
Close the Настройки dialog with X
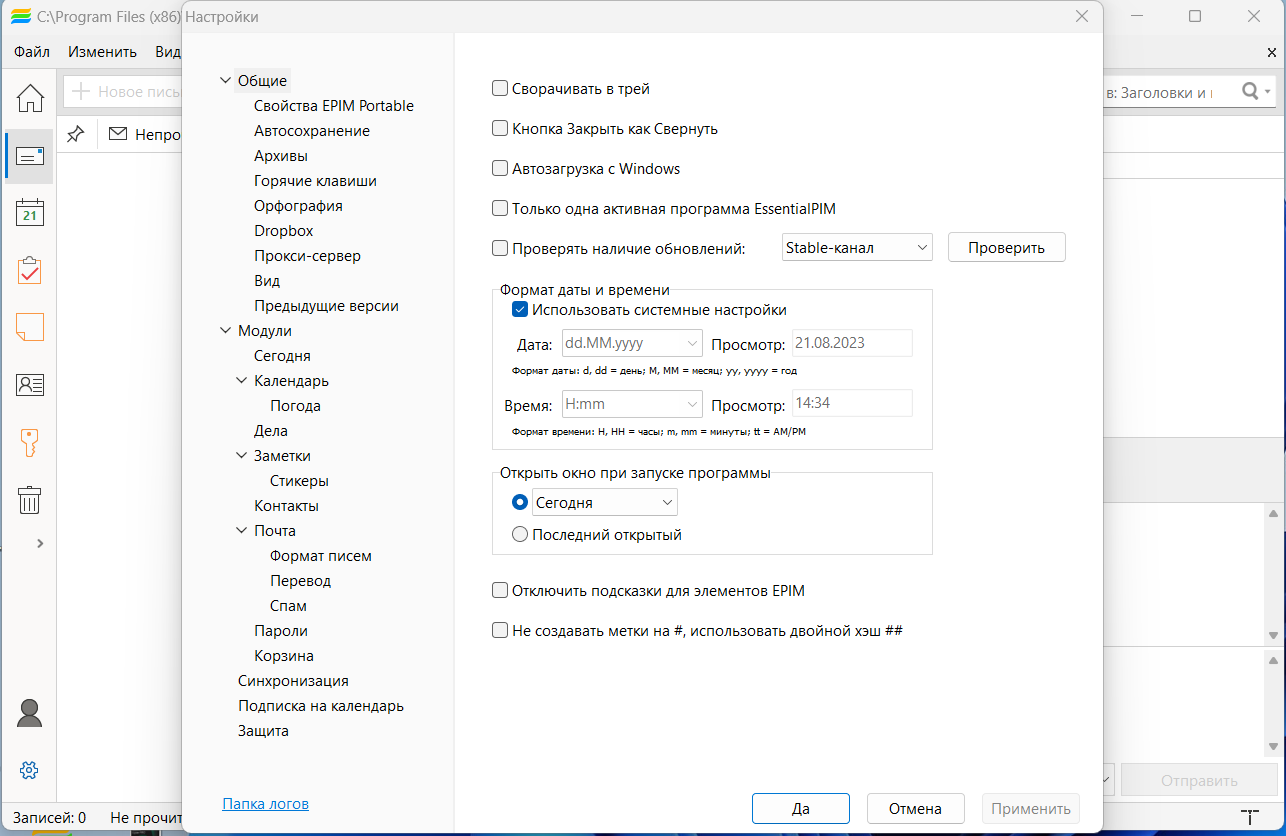tap(1082, 16)
